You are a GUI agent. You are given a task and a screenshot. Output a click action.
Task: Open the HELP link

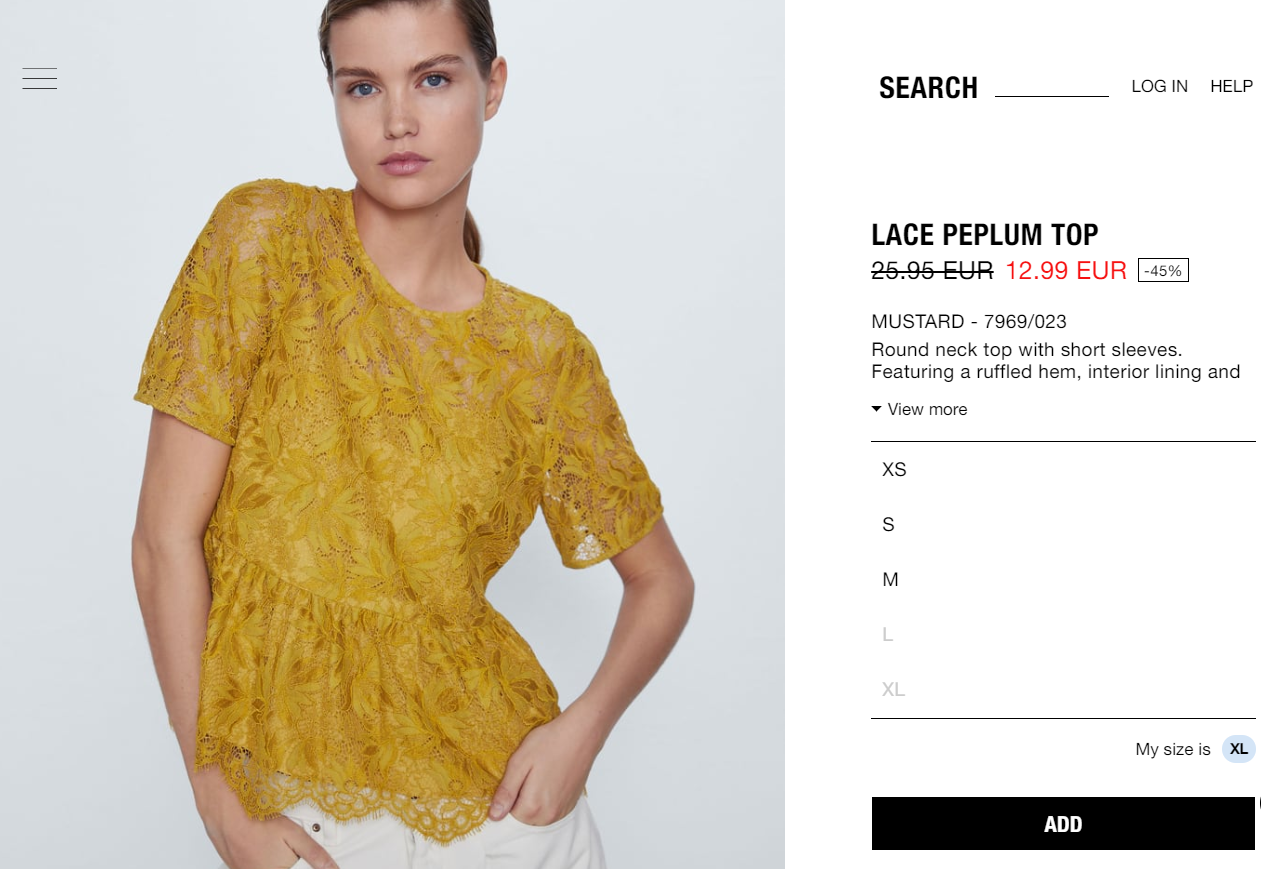1231,86
